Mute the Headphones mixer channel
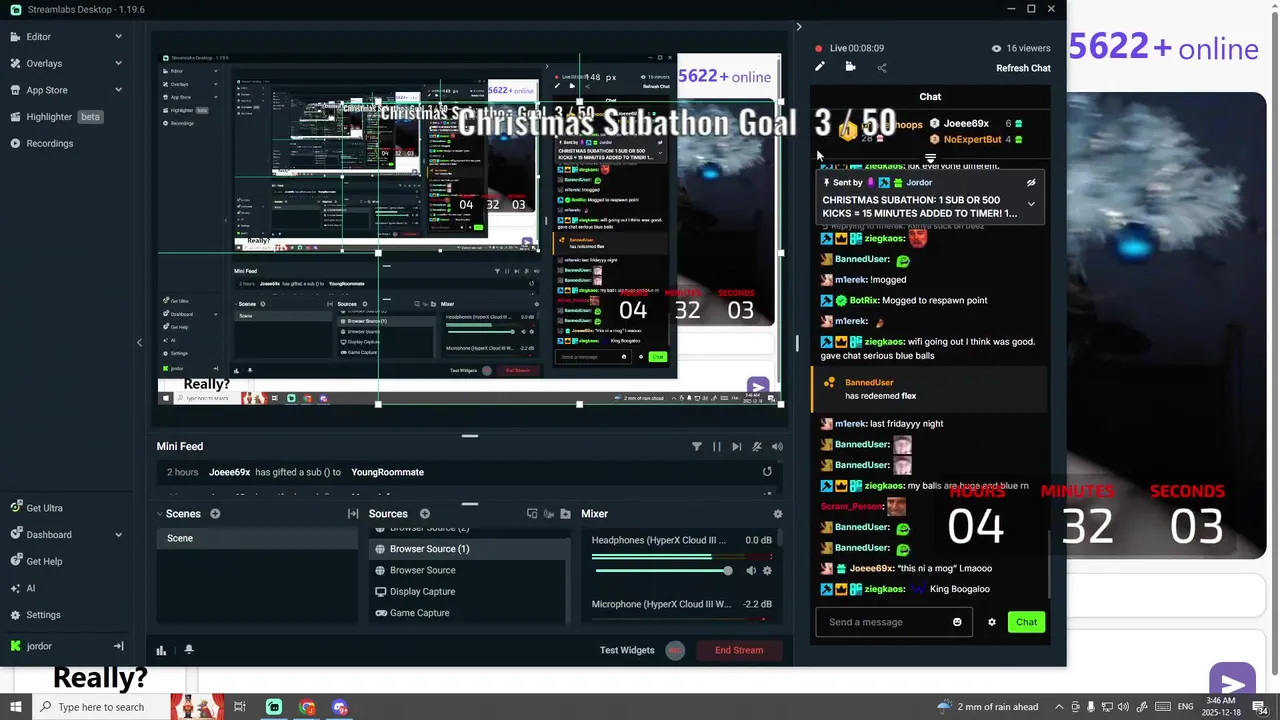Viewport: 1280px width, 720px height. (751, 571)
